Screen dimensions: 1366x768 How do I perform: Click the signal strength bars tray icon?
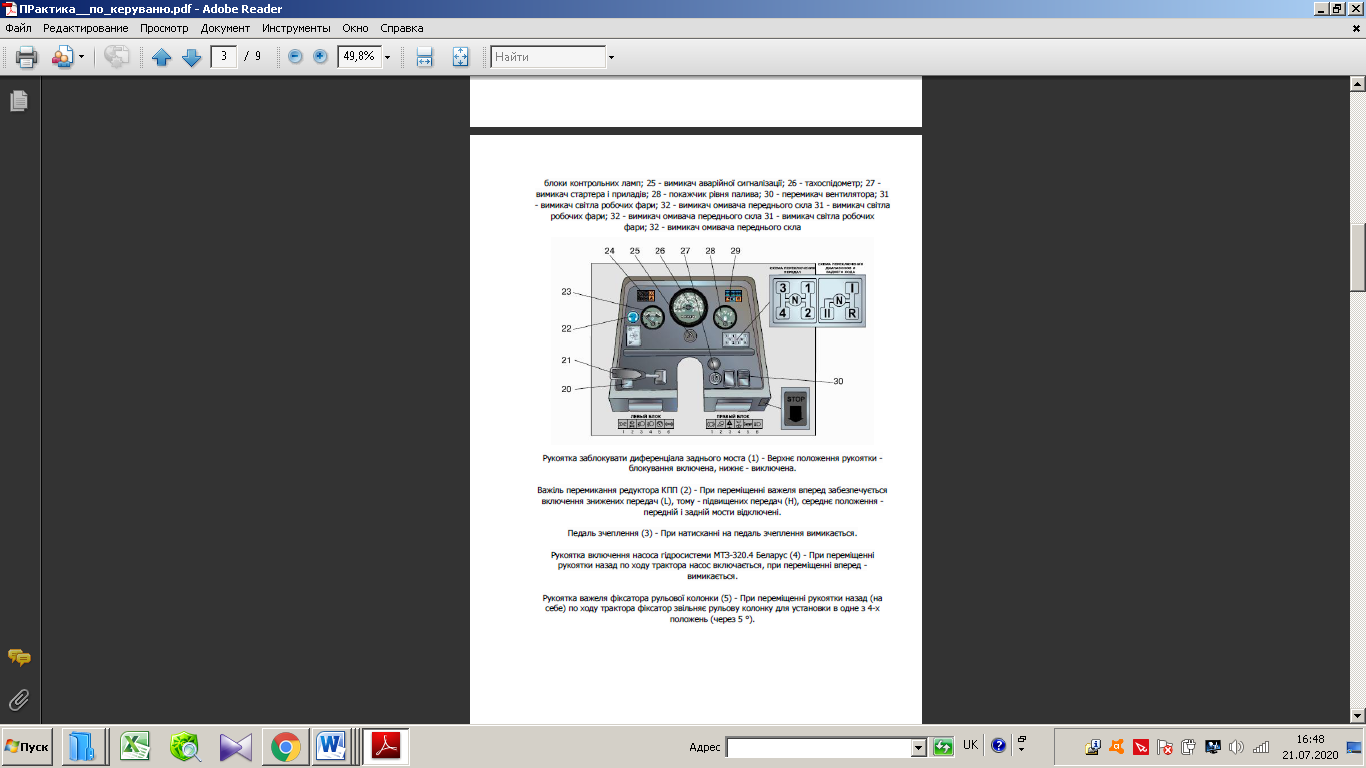point(1261,747)
